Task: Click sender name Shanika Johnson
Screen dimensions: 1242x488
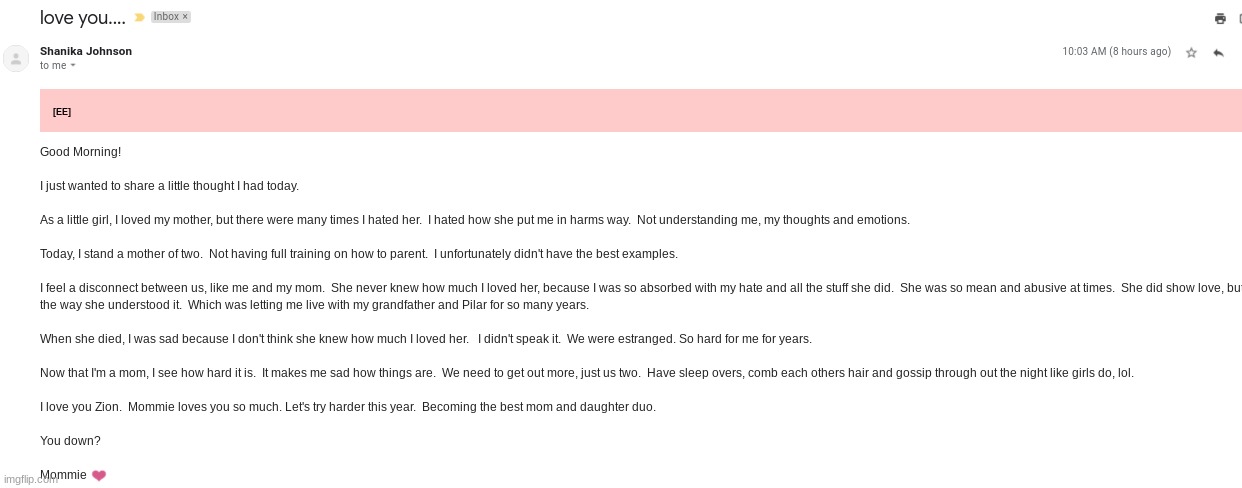Action: pos(86,51)
